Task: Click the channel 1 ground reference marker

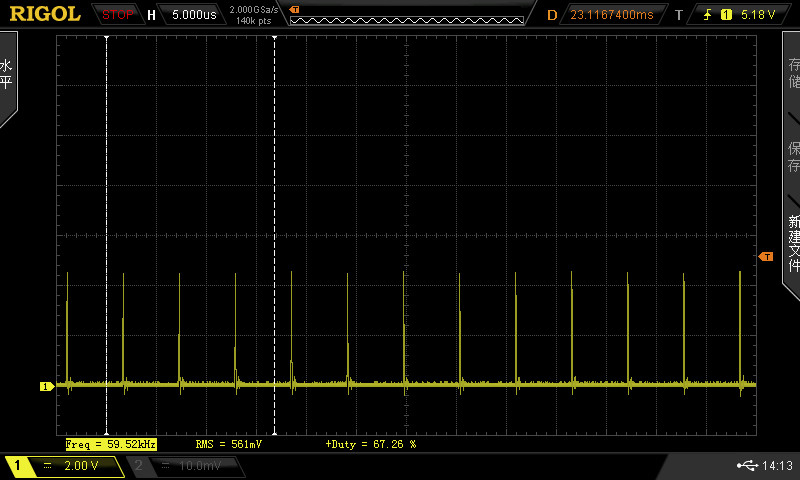Action: [x=47, y=387]
